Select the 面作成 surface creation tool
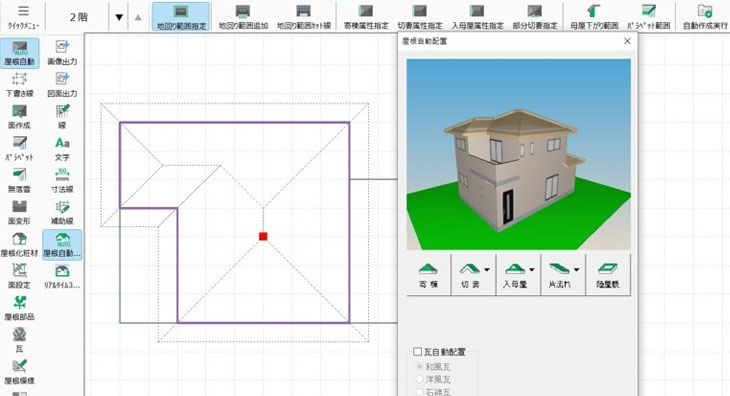This screenshot has width=730, height=396. 20,117
